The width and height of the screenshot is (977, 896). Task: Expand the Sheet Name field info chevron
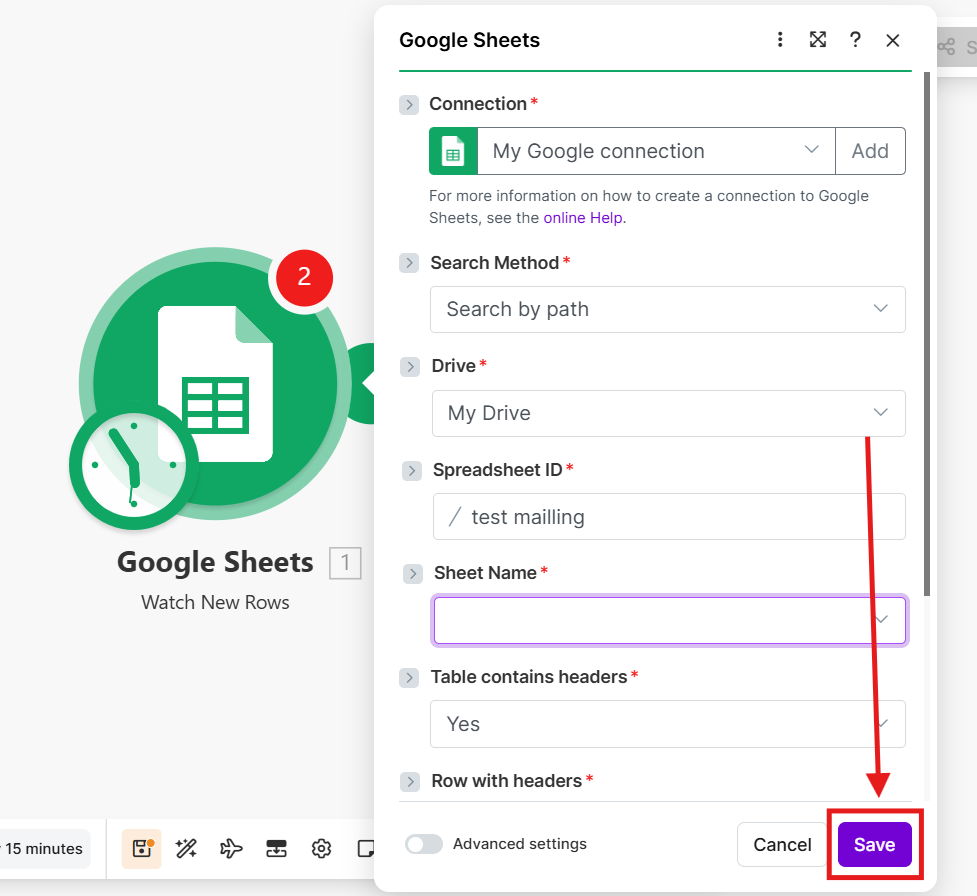[x=412, y=573]
